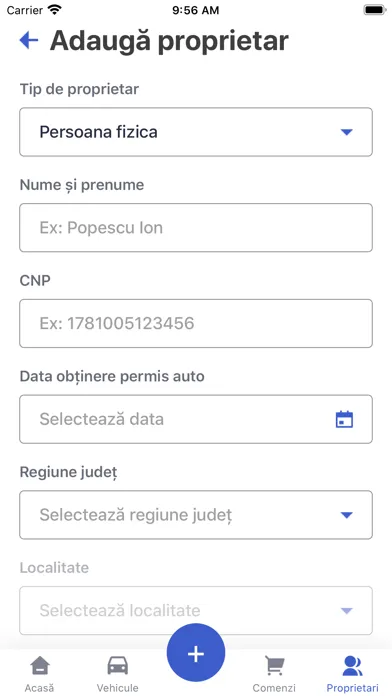Open Selectează regiune județ dropdown
This screenshot has width=392, height=696.
pos(196,515)
